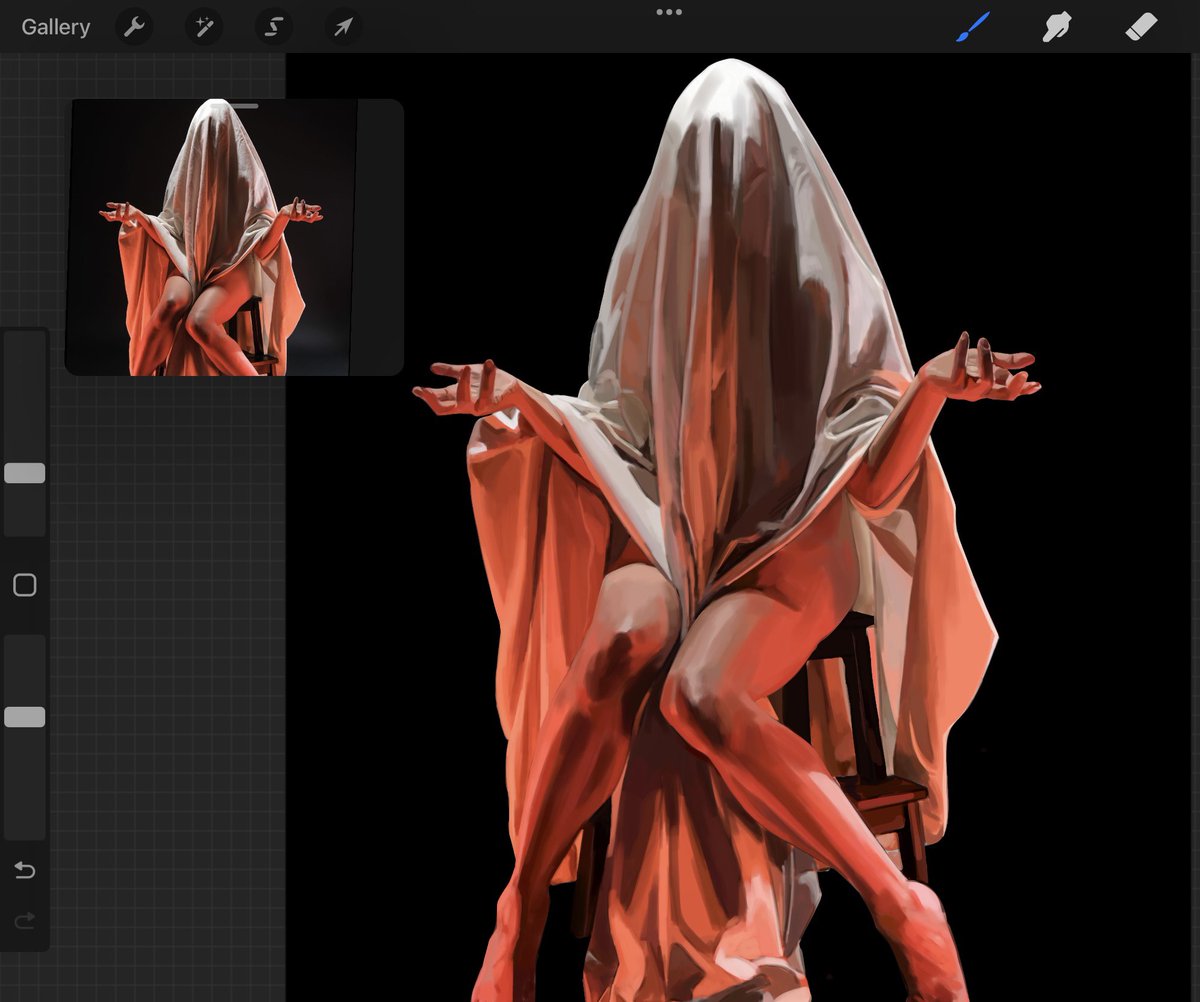Select the Smudge finger tool

1057,27
